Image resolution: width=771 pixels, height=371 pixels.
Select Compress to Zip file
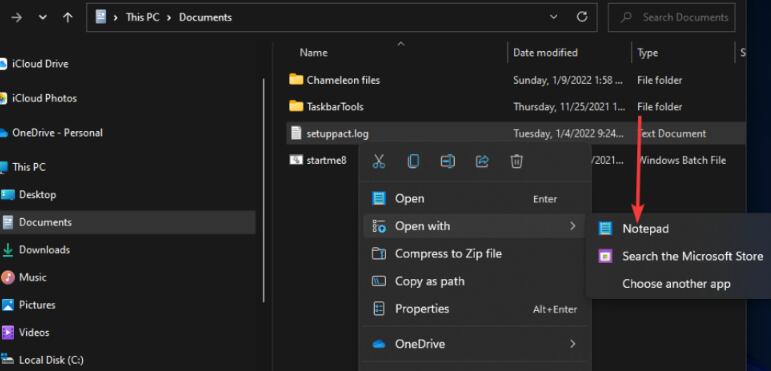pos(476,254)
